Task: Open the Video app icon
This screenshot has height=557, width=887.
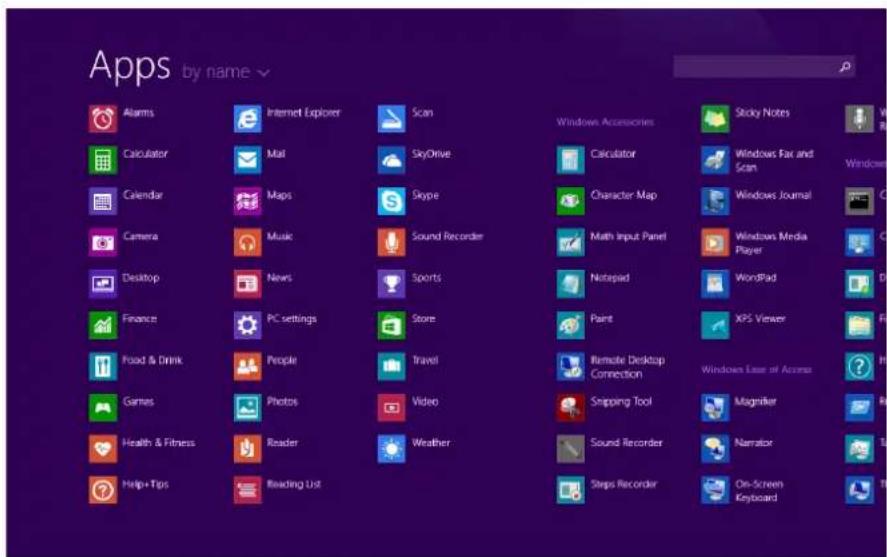Action: 391,408
